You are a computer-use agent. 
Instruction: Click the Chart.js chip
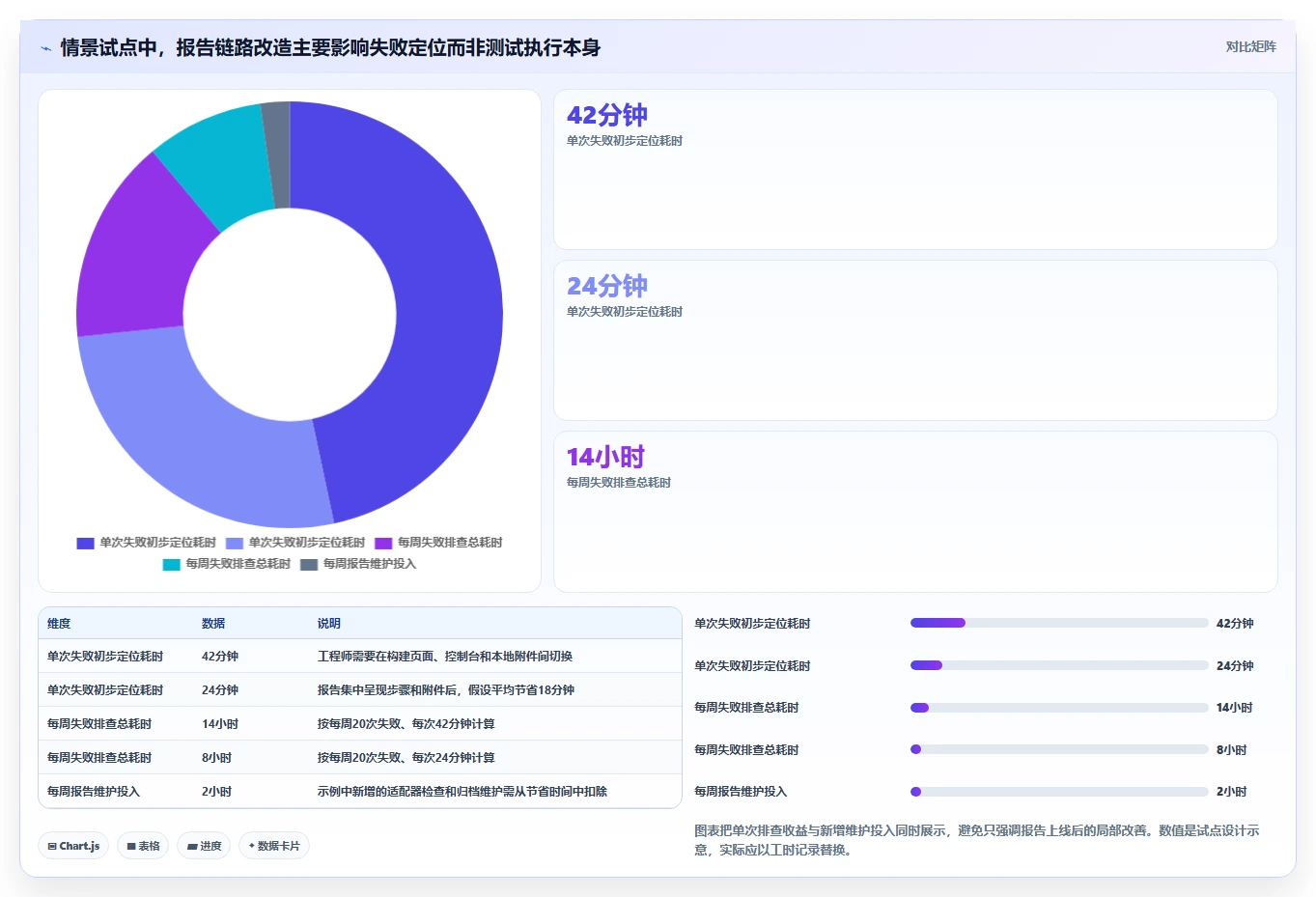(73, 846)
